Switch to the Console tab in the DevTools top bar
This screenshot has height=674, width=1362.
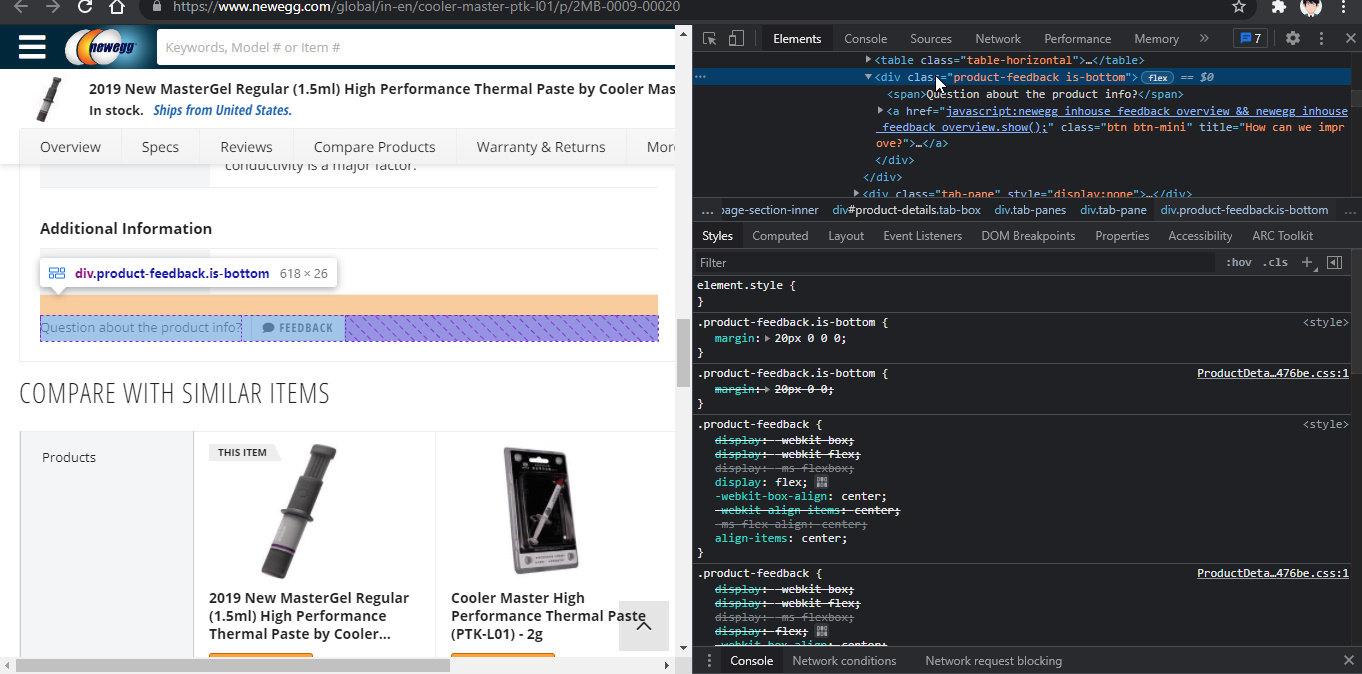tap(865, 39)
